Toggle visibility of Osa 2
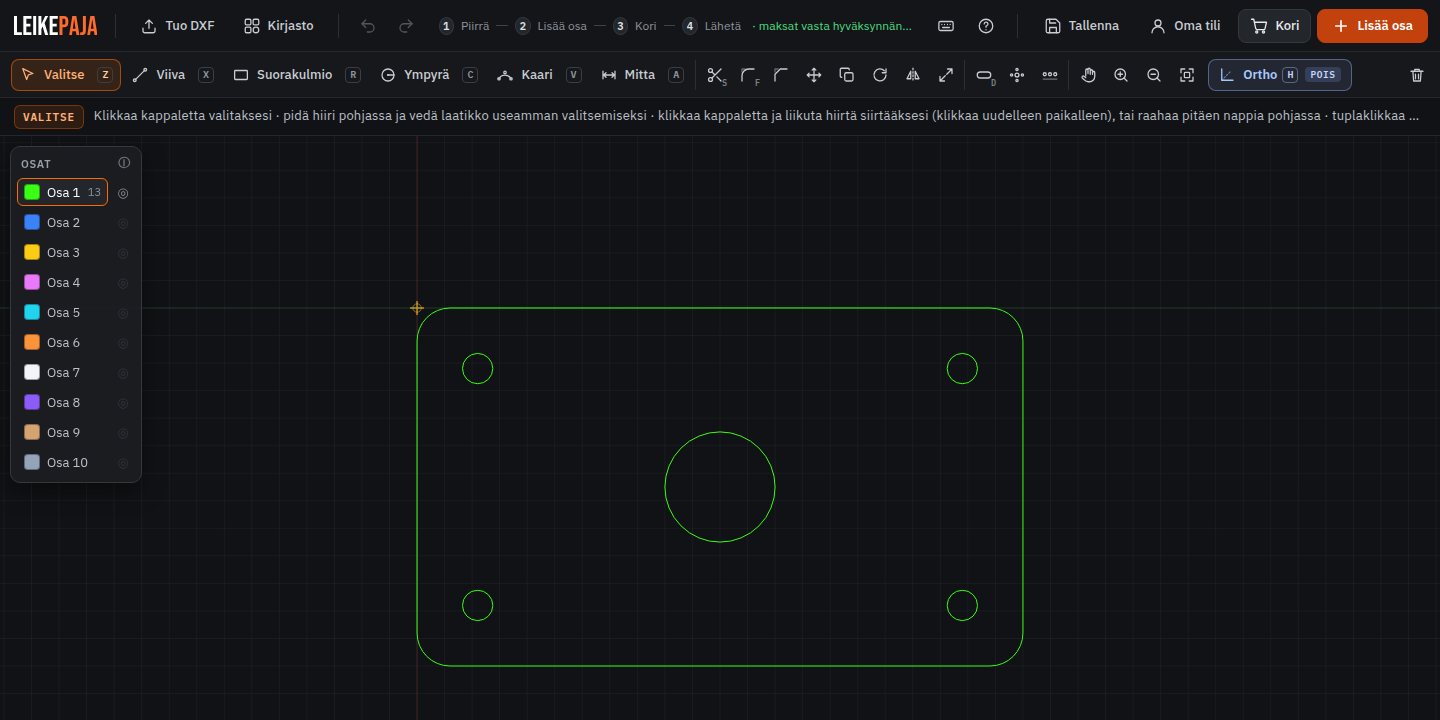The image size is (1440, 720). coord(123,223)
